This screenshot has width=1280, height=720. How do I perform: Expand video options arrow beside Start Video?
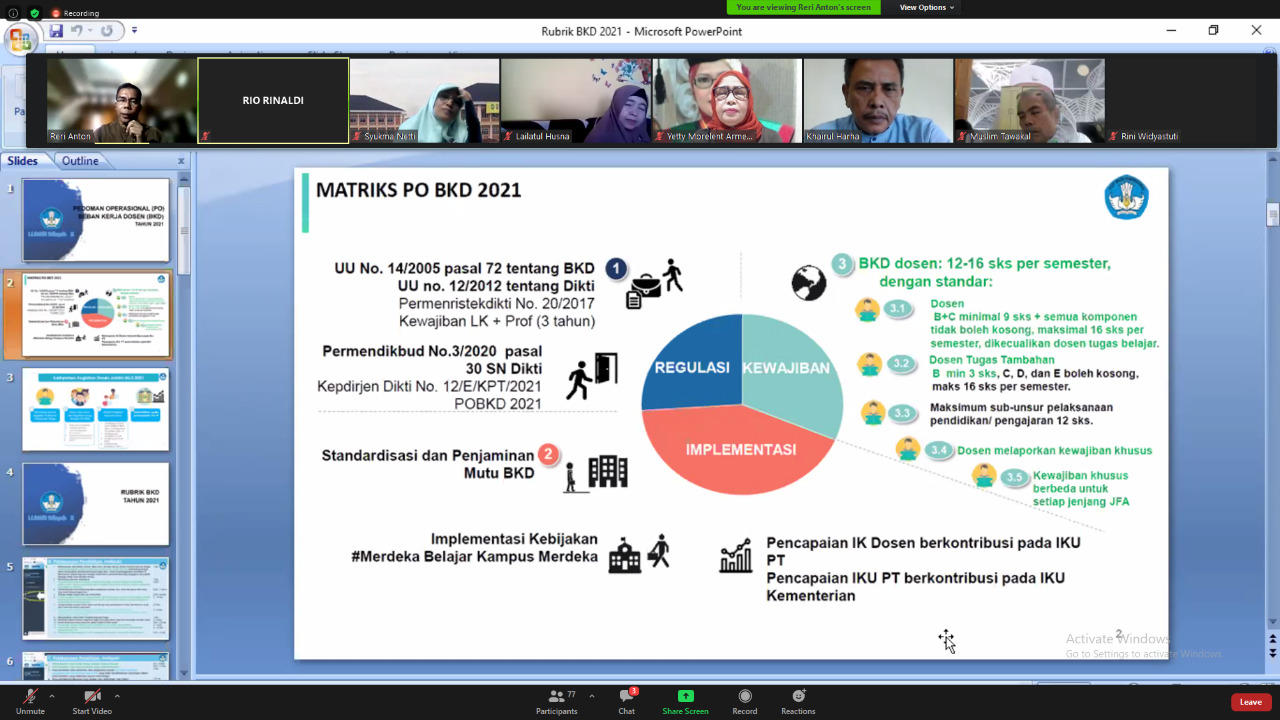pos(117,696)
